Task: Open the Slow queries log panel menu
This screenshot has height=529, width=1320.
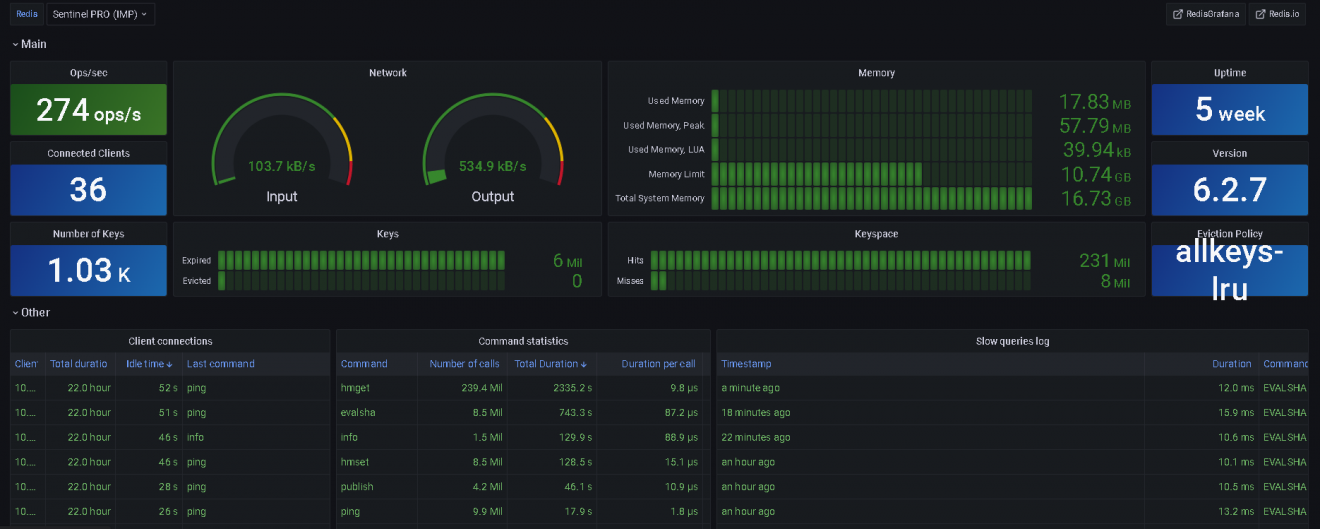Action: pyautogui.click(x=1012, y=341)
